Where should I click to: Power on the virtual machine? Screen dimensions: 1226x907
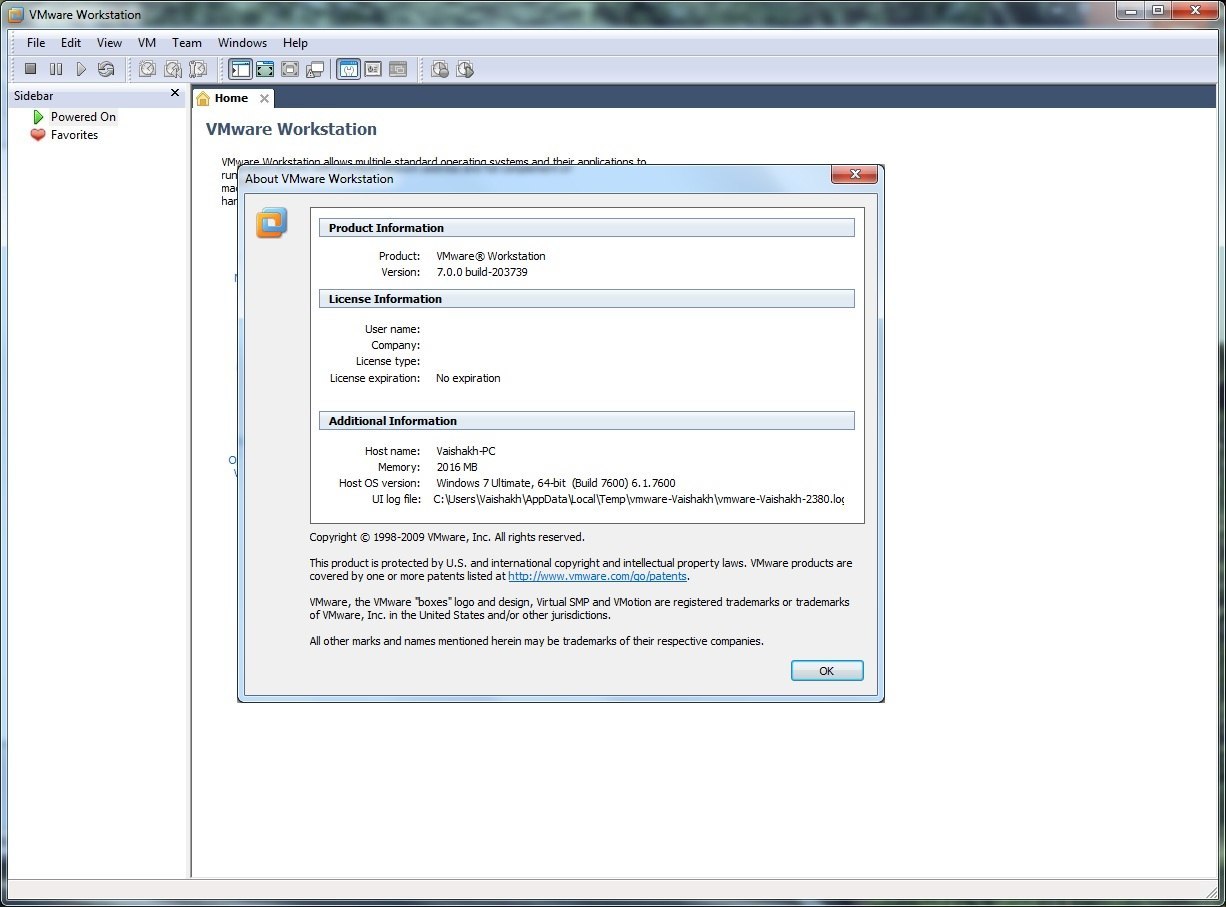(x=82, y=69)
